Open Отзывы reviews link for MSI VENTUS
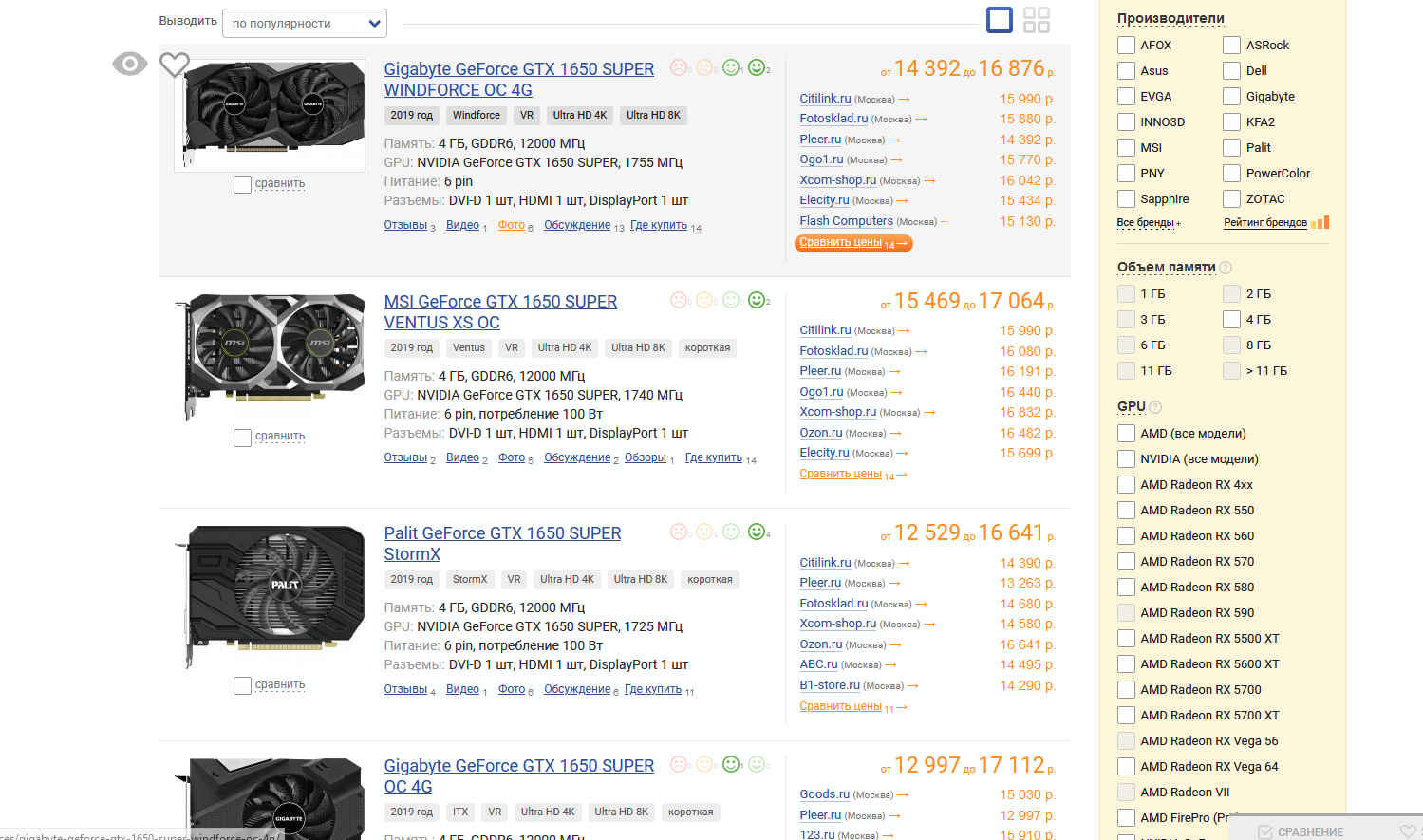Image resolution: width=1423 pixels, height=840 pixels. pyautogui.click(x=405, y=457)
